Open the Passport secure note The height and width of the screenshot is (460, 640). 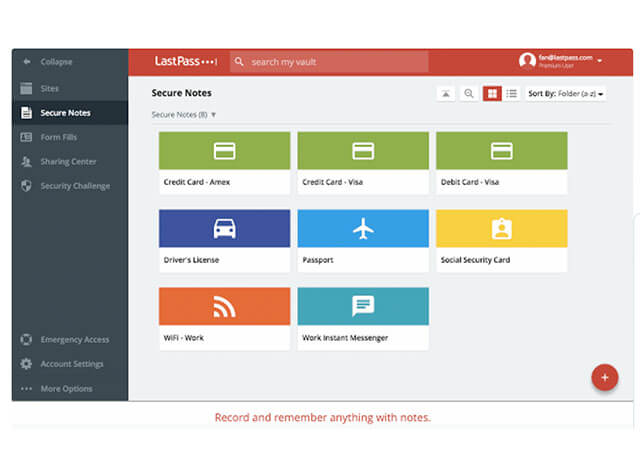tap(362, 240)
